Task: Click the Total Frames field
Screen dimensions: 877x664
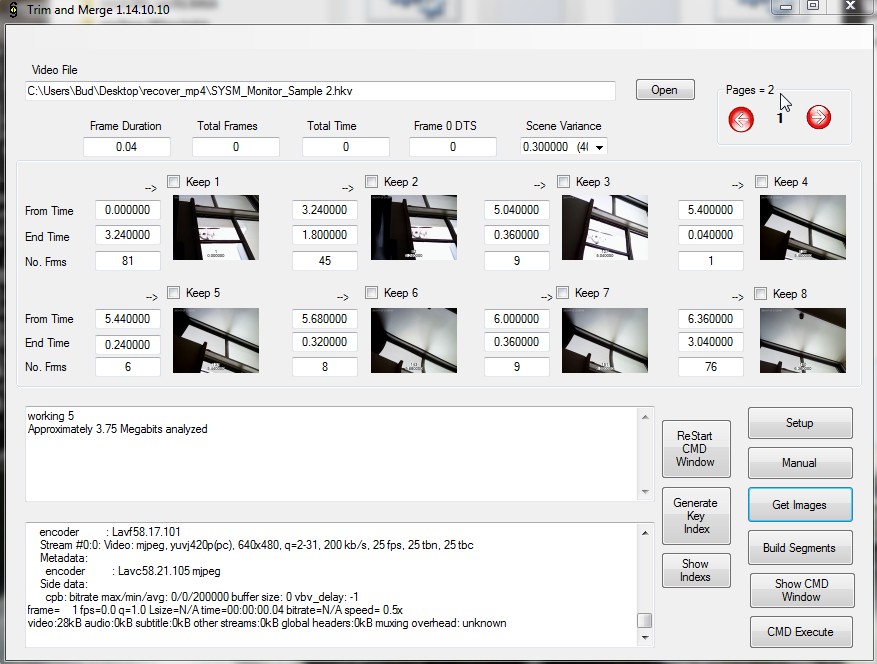Action: [236, 147]
